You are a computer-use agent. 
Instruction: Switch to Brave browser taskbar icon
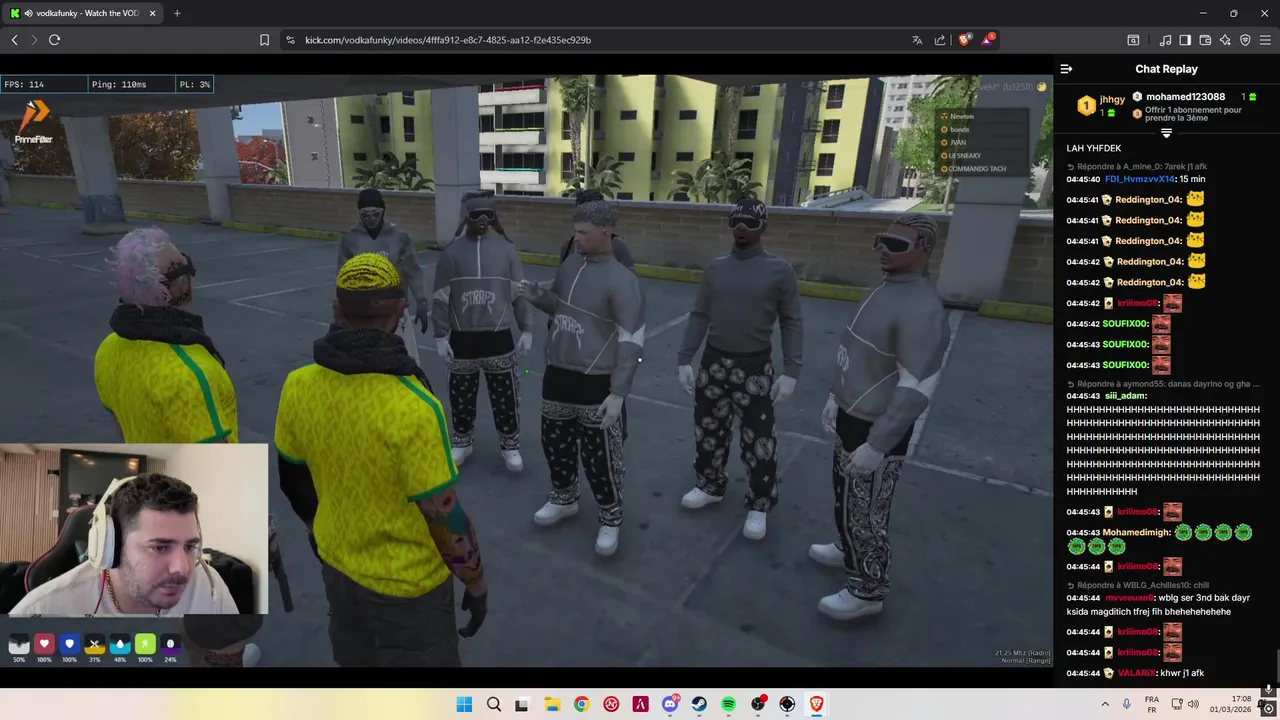click(x=816, y=704)
